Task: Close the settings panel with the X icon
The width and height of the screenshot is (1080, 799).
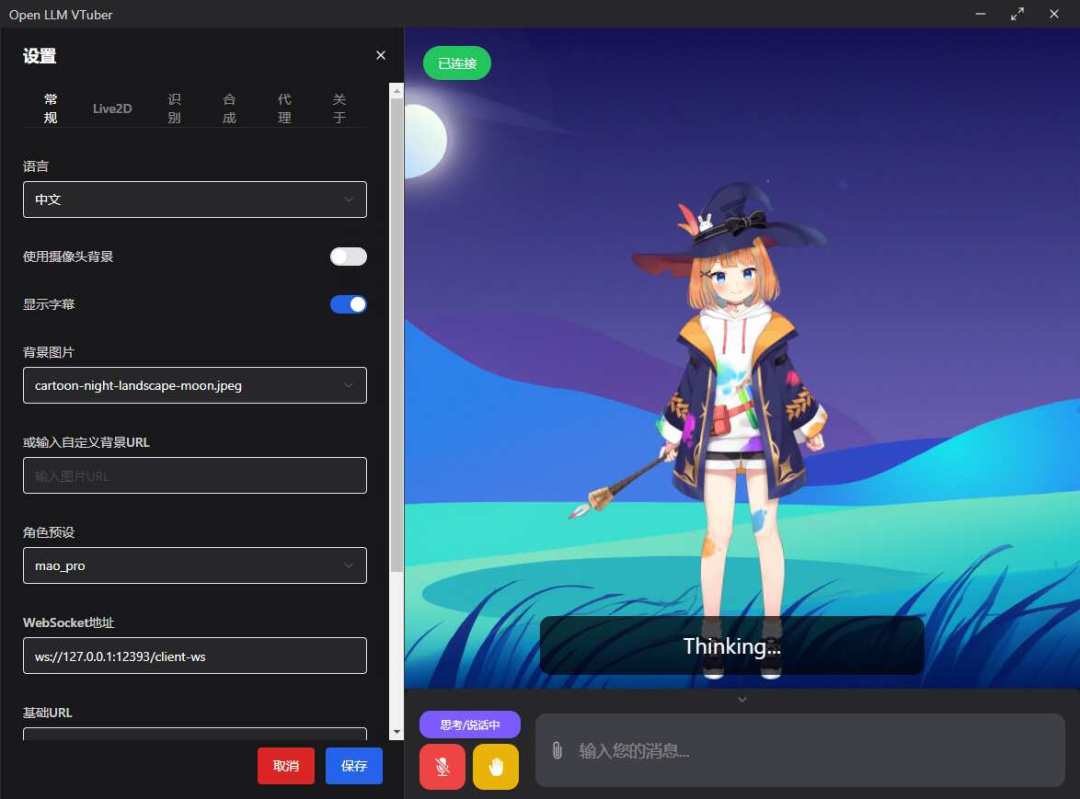Action: [x=381, y=55]
